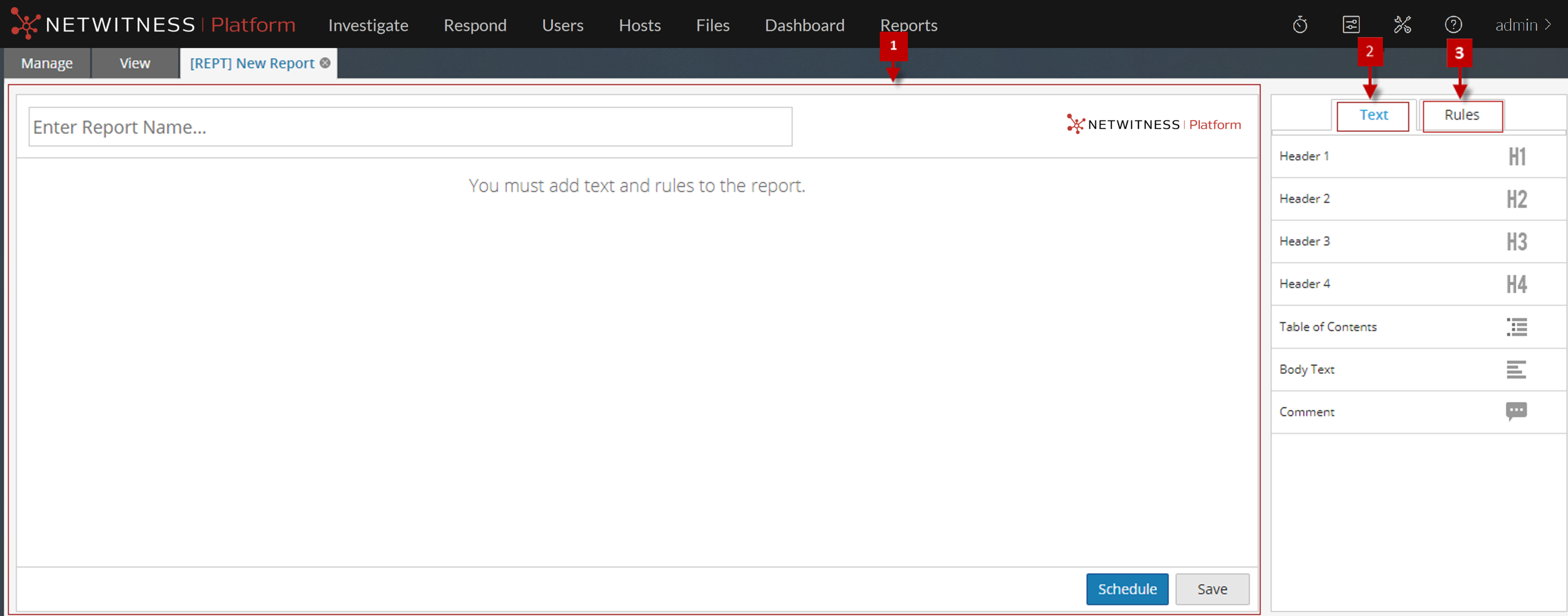Insert Header 1 using the H1 icon
1568x616 pixels.
pos(1516,156)
